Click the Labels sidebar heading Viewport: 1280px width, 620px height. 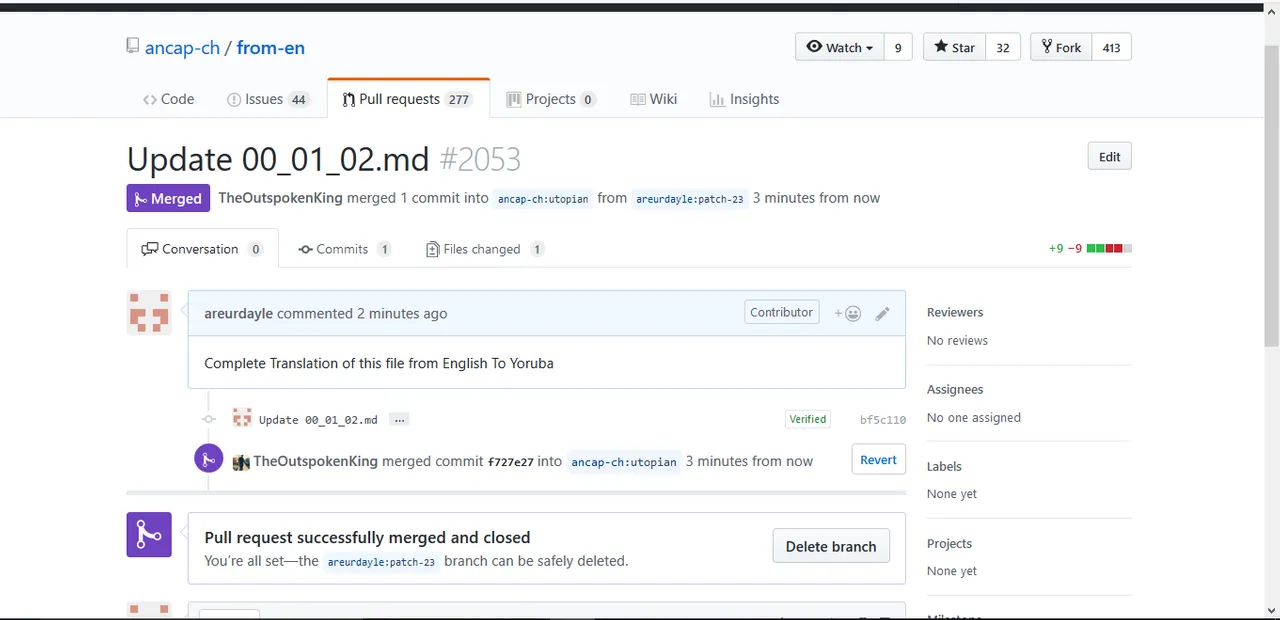[x=944, y=466]
